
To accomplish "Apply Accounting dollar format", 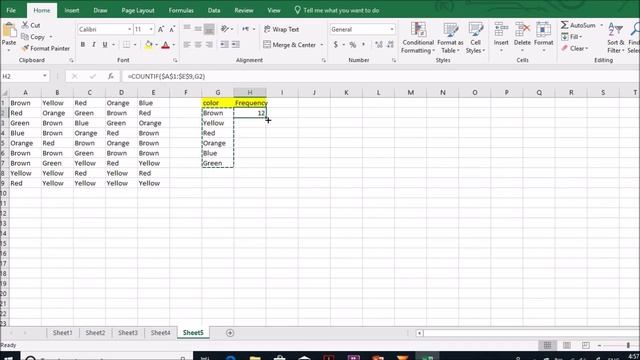I will (336, 44).
